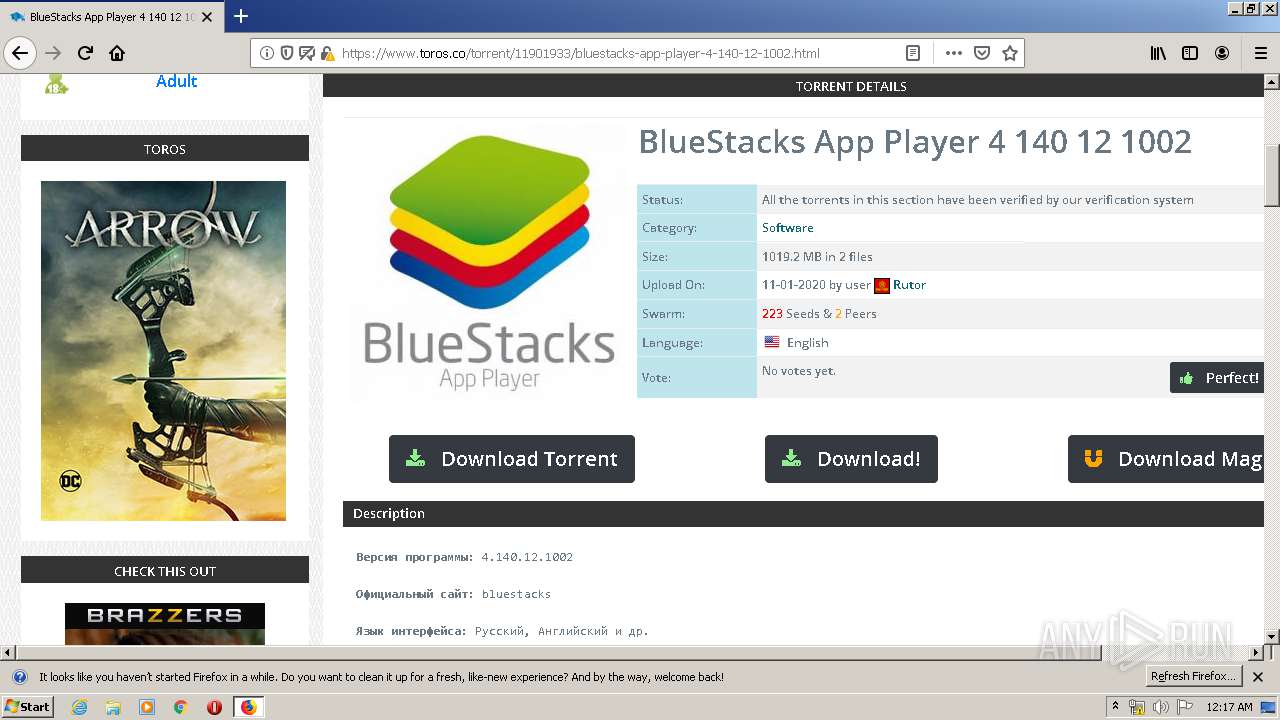
Task: Open Opera browser taskbar icon
Action: coord(214,707)
